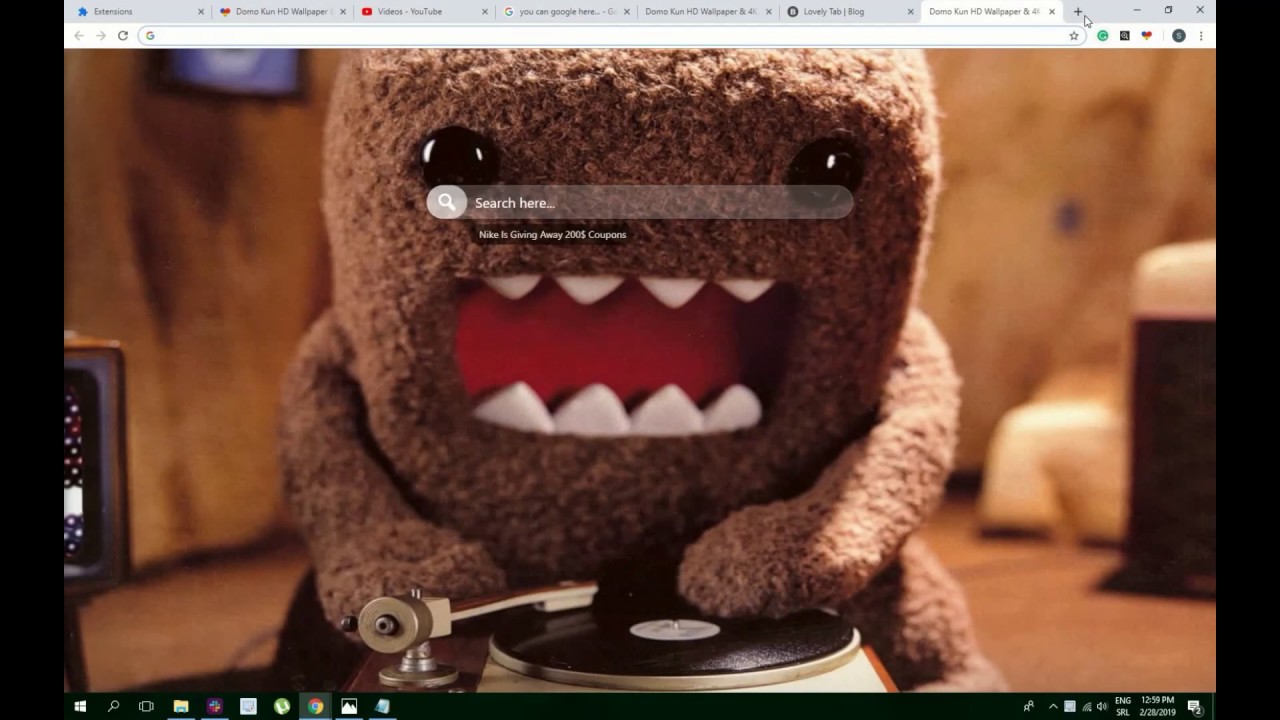Select the Lovely Tab | Blog tab
Screen dimensions: 1280x720
tap(835, 11)
